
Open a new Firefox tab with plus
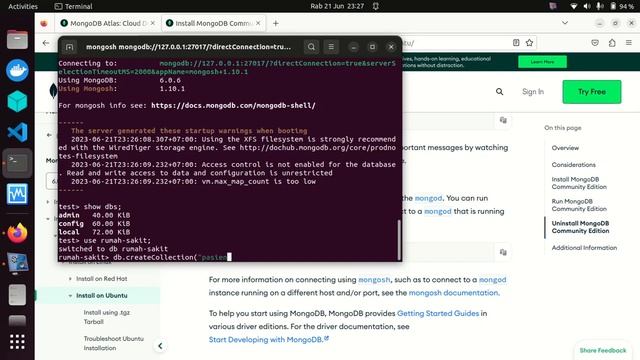click(x=276, y=23)
